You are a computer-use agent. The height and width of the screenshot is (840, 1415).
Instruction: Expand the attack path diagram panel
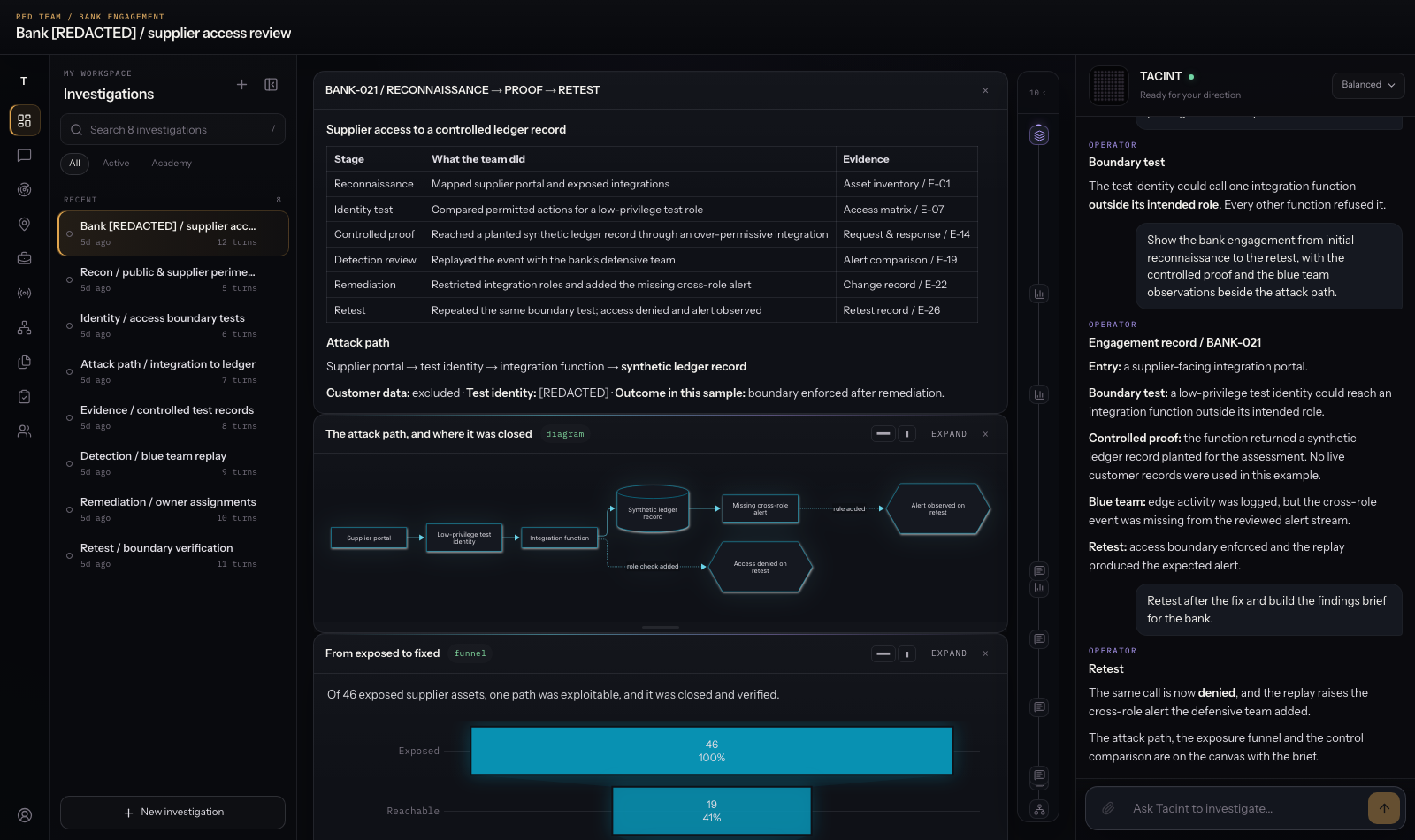(949, 434)
